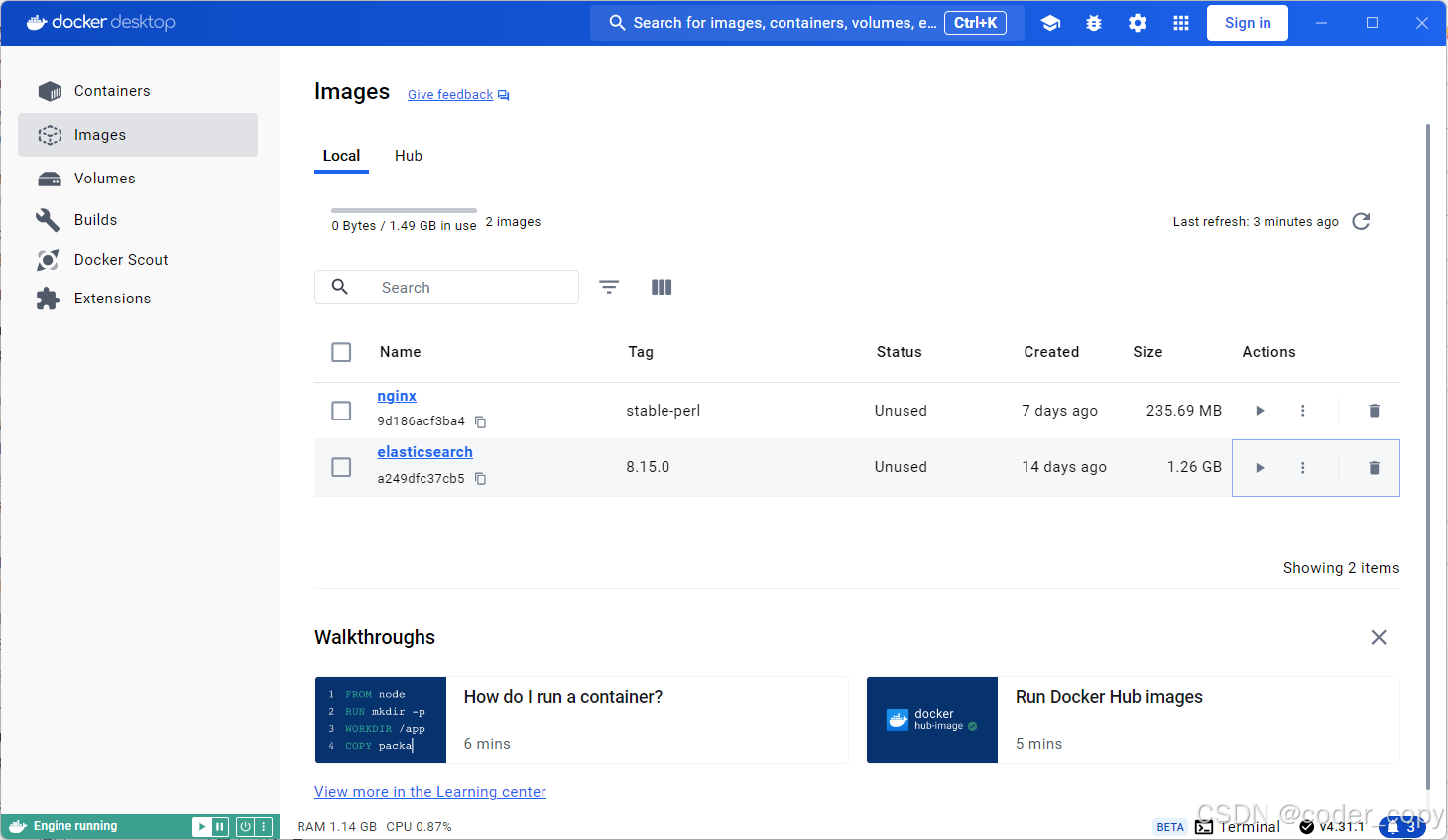1448x840 pixels.
Task: Run the nginx image
Action: point(1260,411)
